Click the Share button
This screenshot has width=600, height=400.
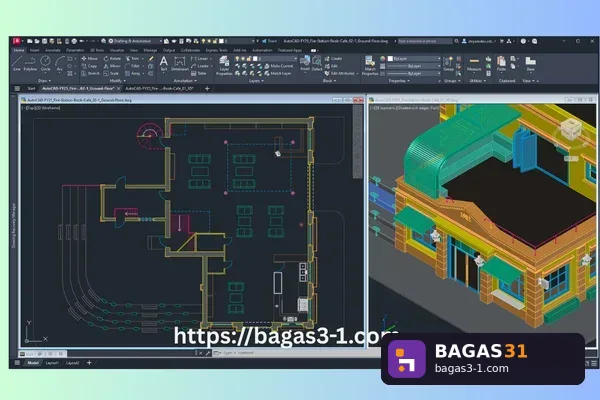click(x=270, y=41)
